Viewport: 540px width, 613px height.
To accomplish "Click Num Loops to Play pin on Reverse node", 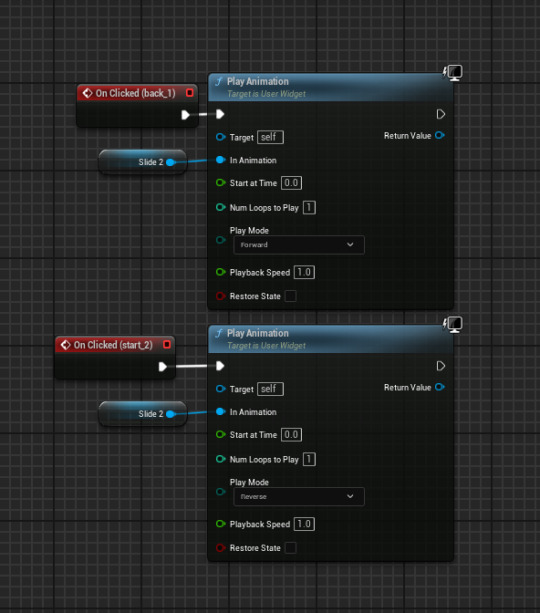I will [221, 459].
